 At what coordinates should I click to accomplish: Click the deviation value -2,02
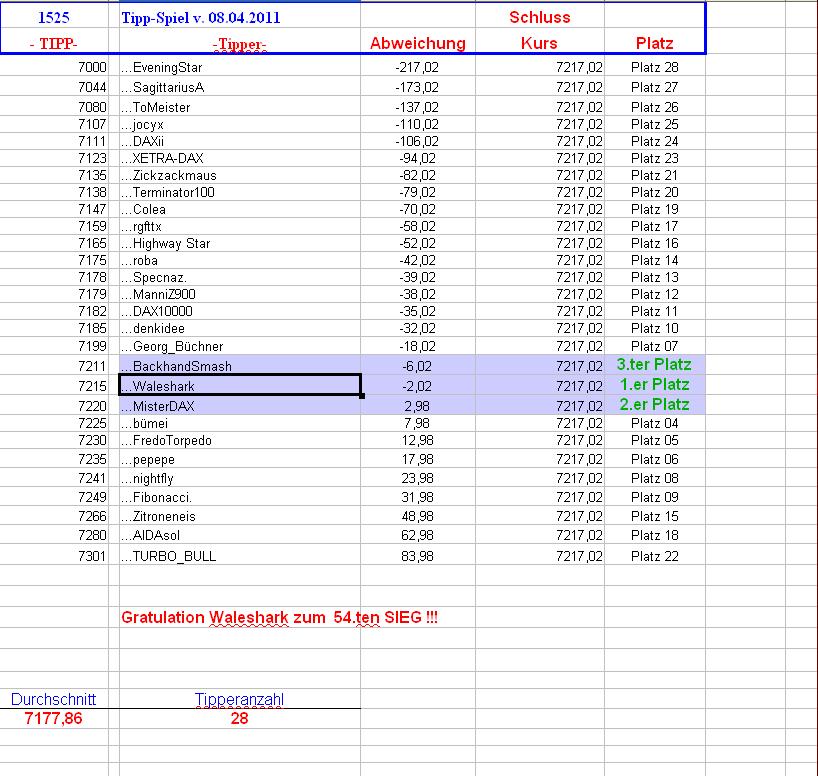pos(418,386)
